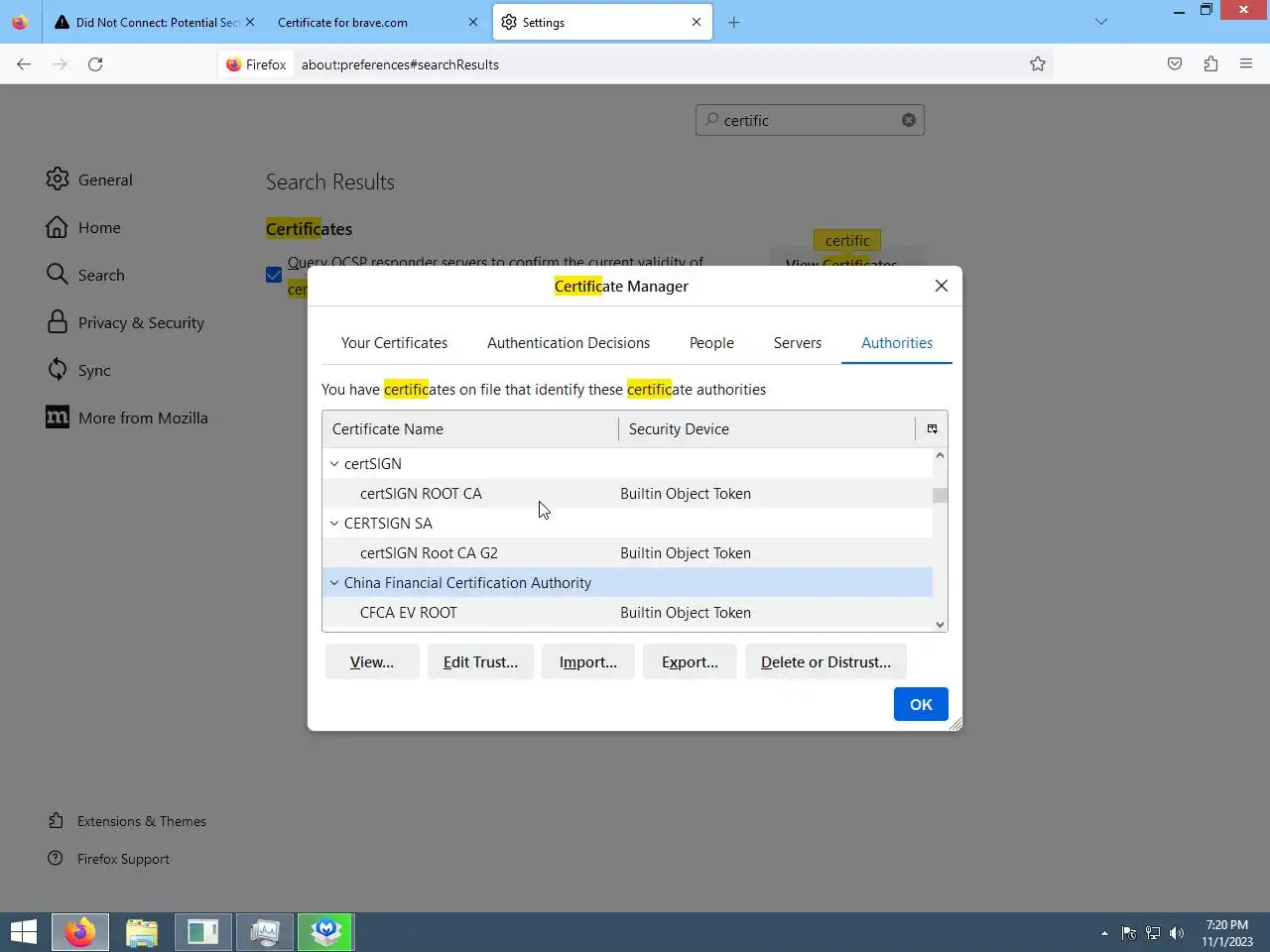Toggle the Query OCSP responder servers checkbox
This screenshot has width=1270, height=952.
[x=274, y=275]
